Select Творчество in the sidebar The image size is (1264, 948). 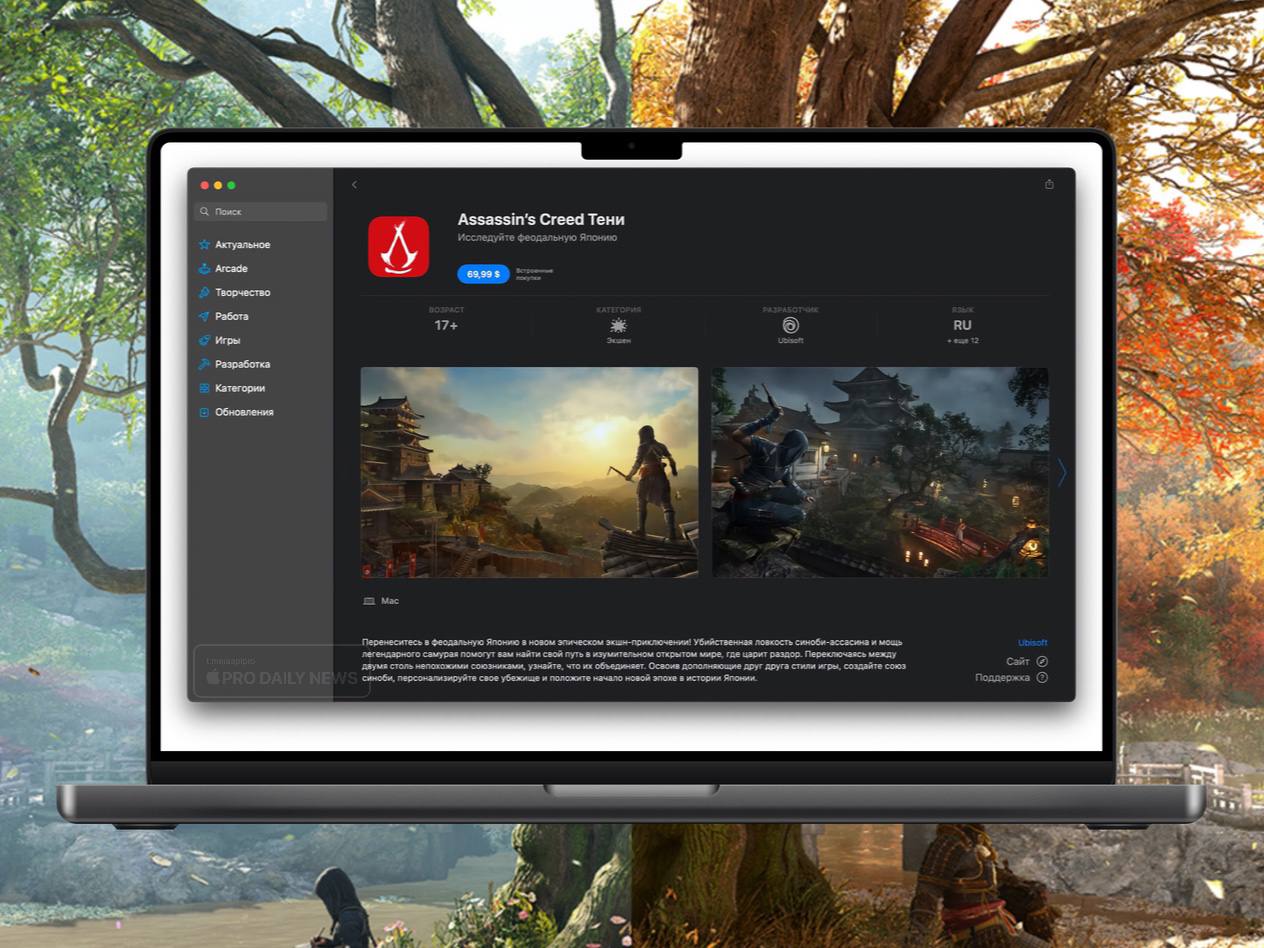pos(242,293)
